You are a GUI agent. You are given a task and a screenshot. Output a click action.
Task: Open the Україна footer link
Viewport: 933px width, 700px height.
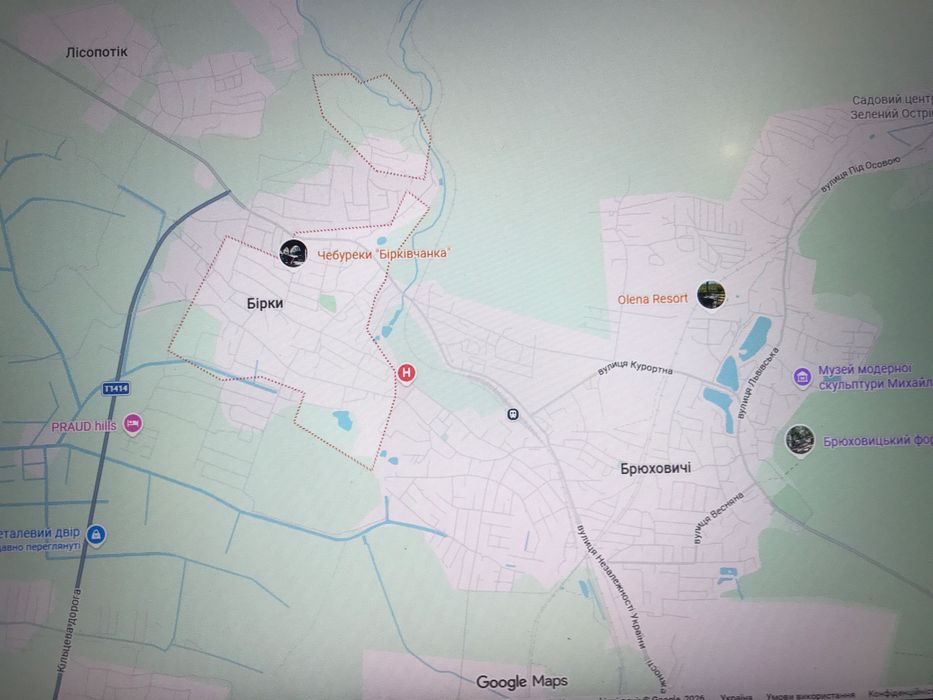(x=736, y=696)
